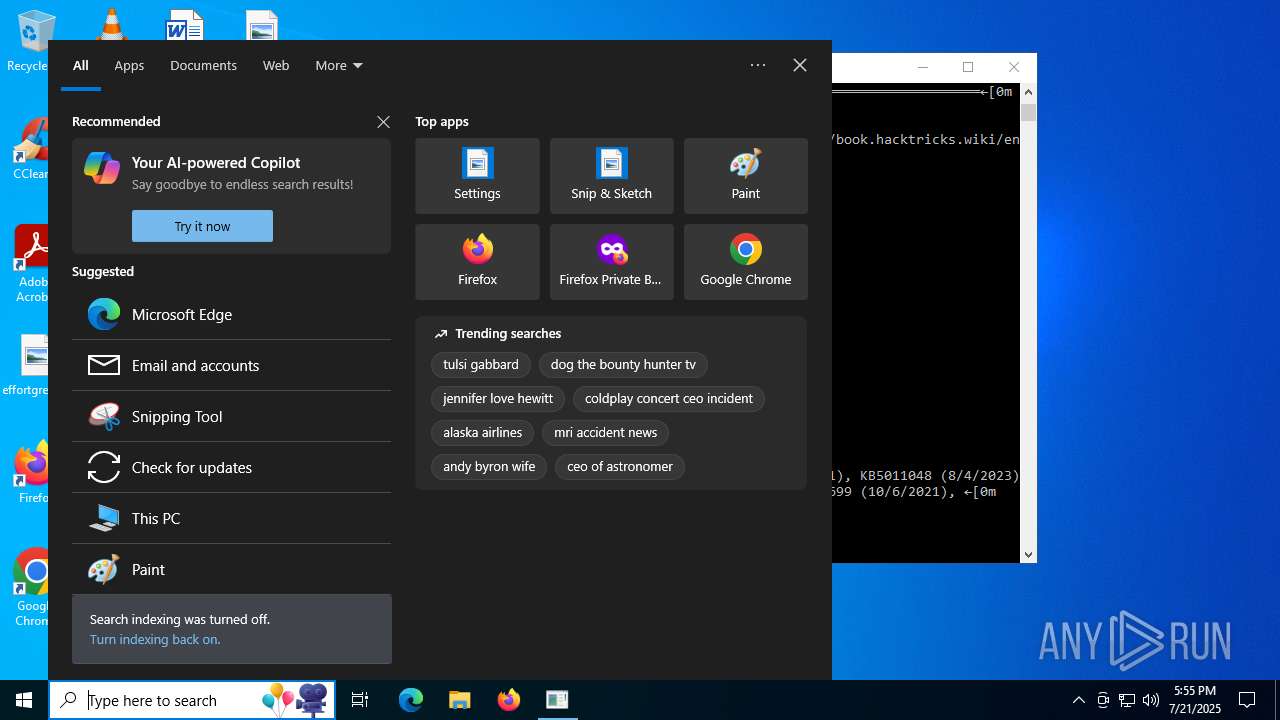Click the meet now tray icon
1280x720 pixels.
tap(1103, 700)
